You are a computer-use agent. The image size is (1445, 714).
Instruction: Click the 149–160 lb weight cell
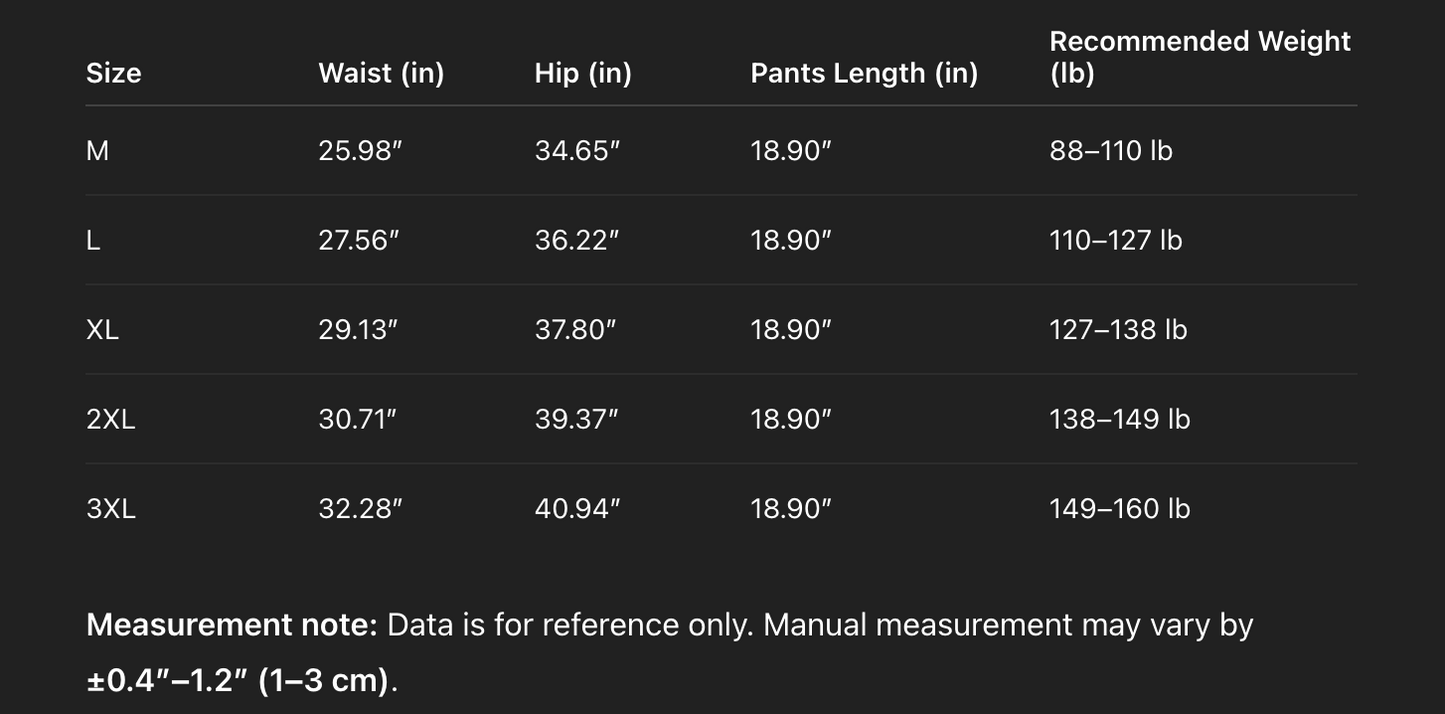click(1119, 509)
